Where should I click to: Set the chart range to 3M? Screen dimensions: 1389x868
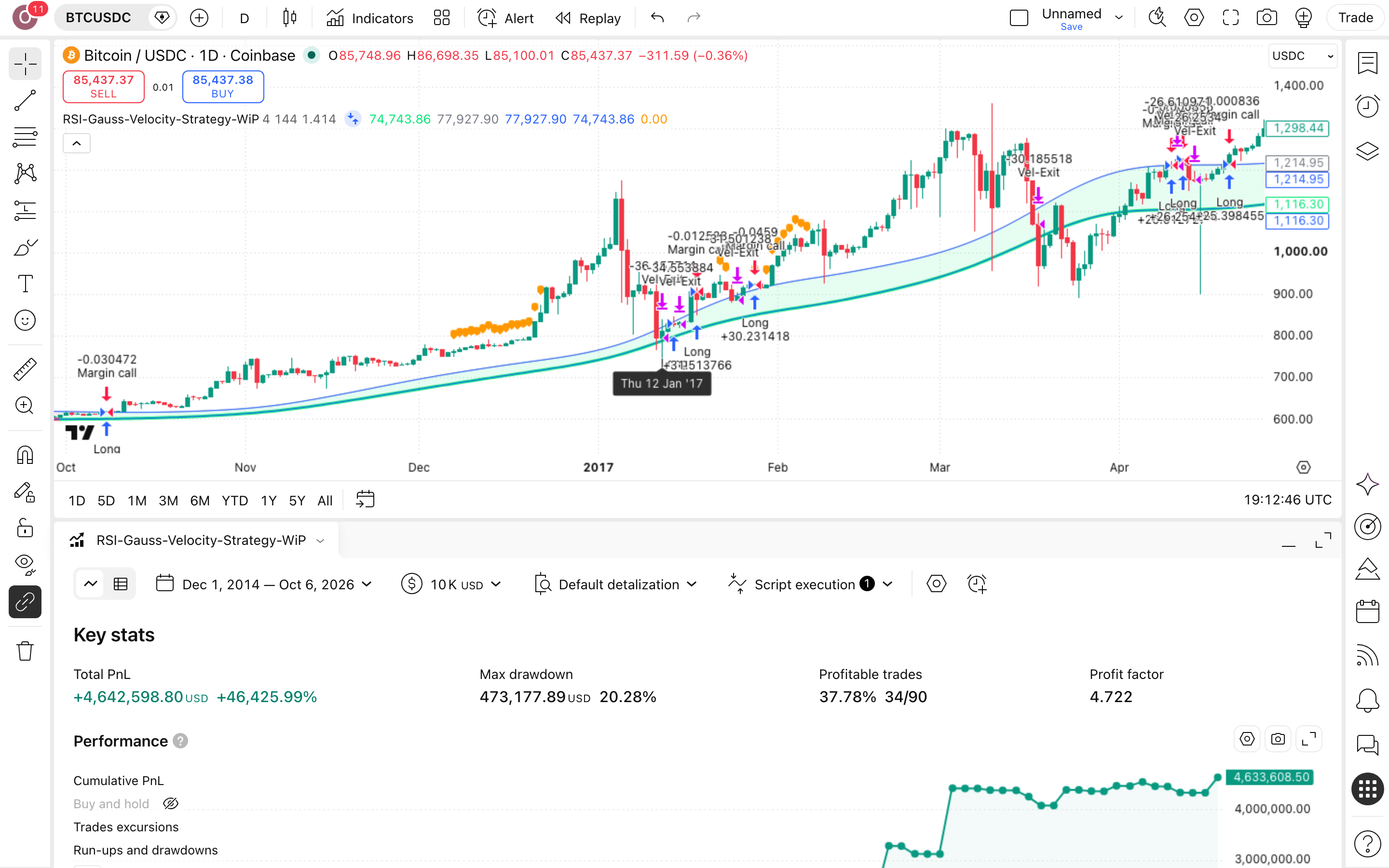pos(168,501)
